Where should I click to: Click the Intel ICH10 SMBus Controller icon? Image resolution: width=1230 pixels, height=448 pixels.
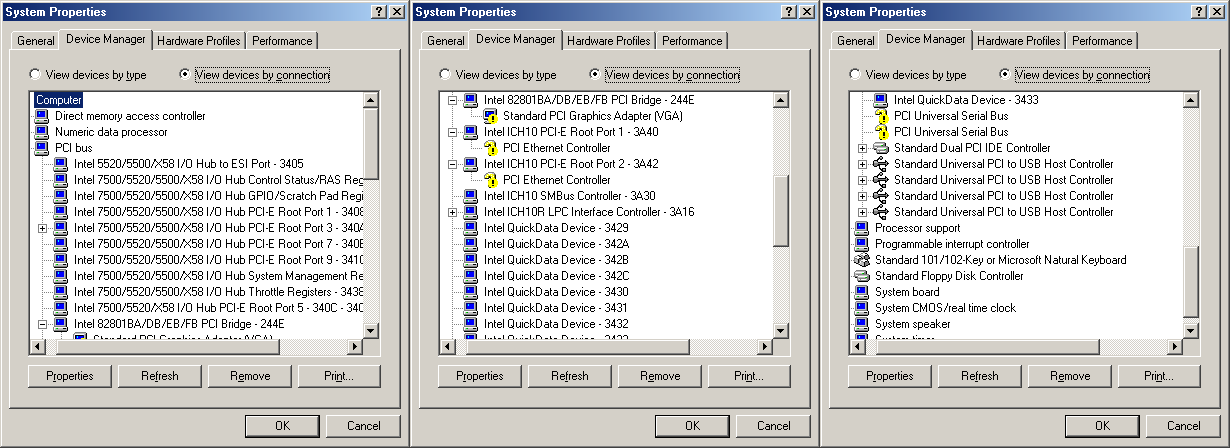pyautogui.click(x=471, y=196)
